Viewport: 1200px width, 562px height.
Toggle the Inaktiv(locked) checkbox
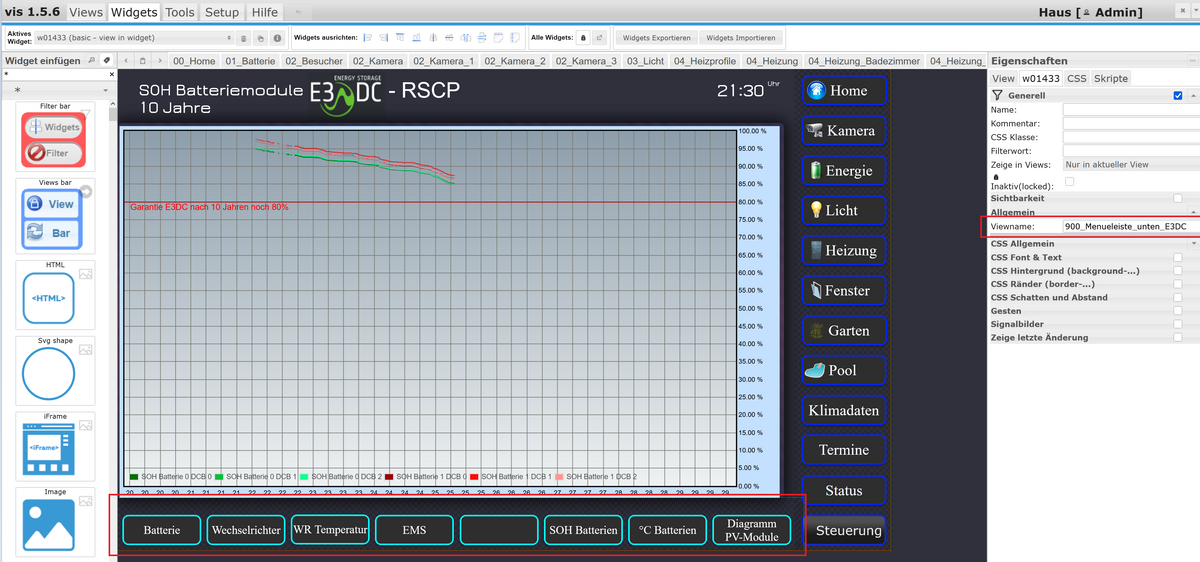(1070, 181)
